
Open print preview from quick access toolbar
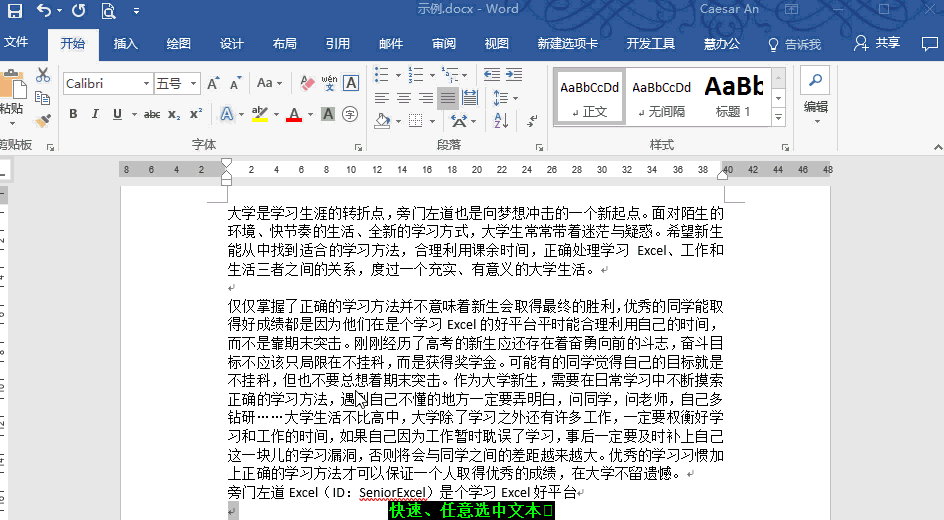108,10
